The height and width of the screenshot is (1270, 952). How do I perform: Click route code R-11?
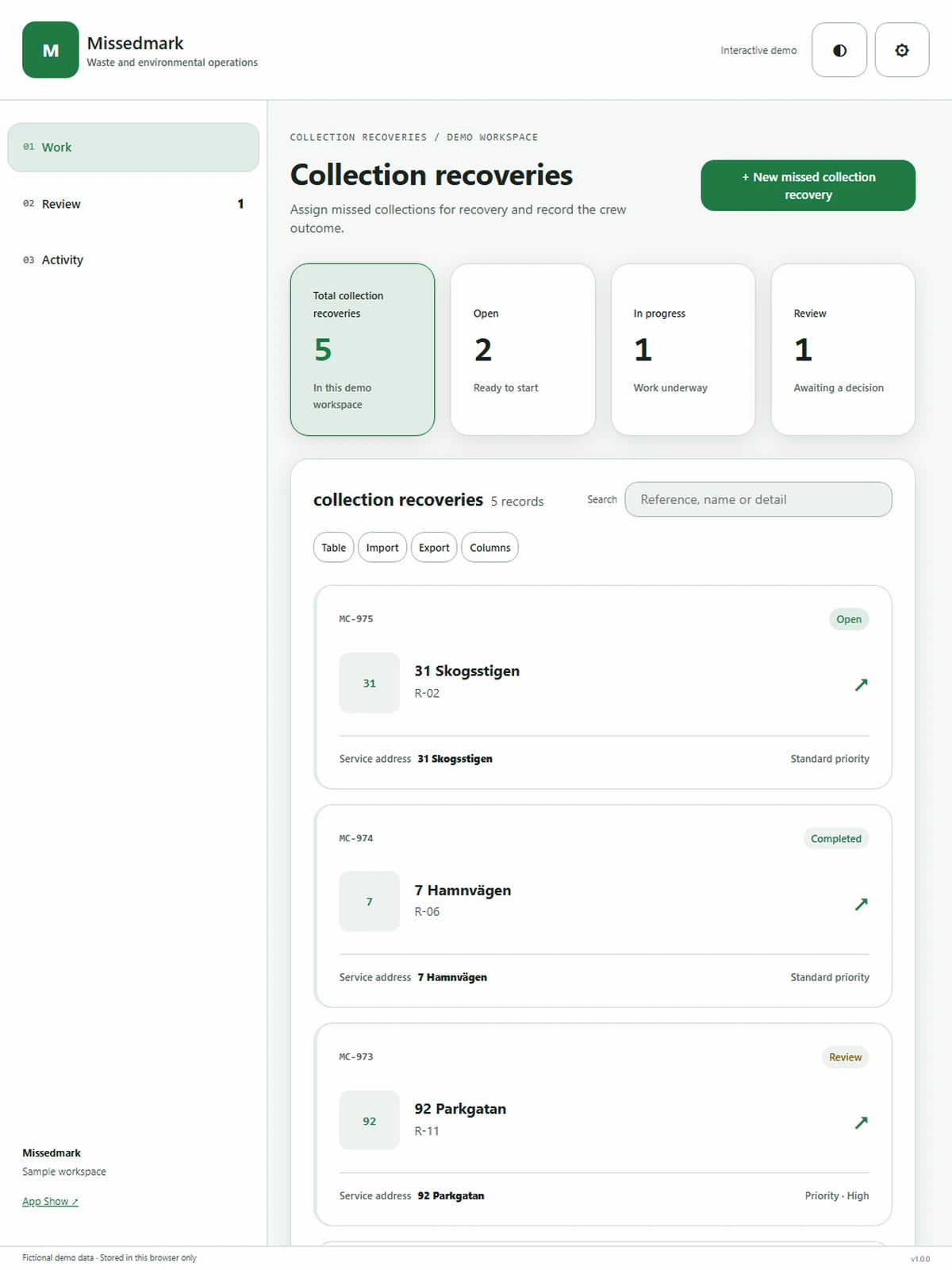pos(427,1131)
